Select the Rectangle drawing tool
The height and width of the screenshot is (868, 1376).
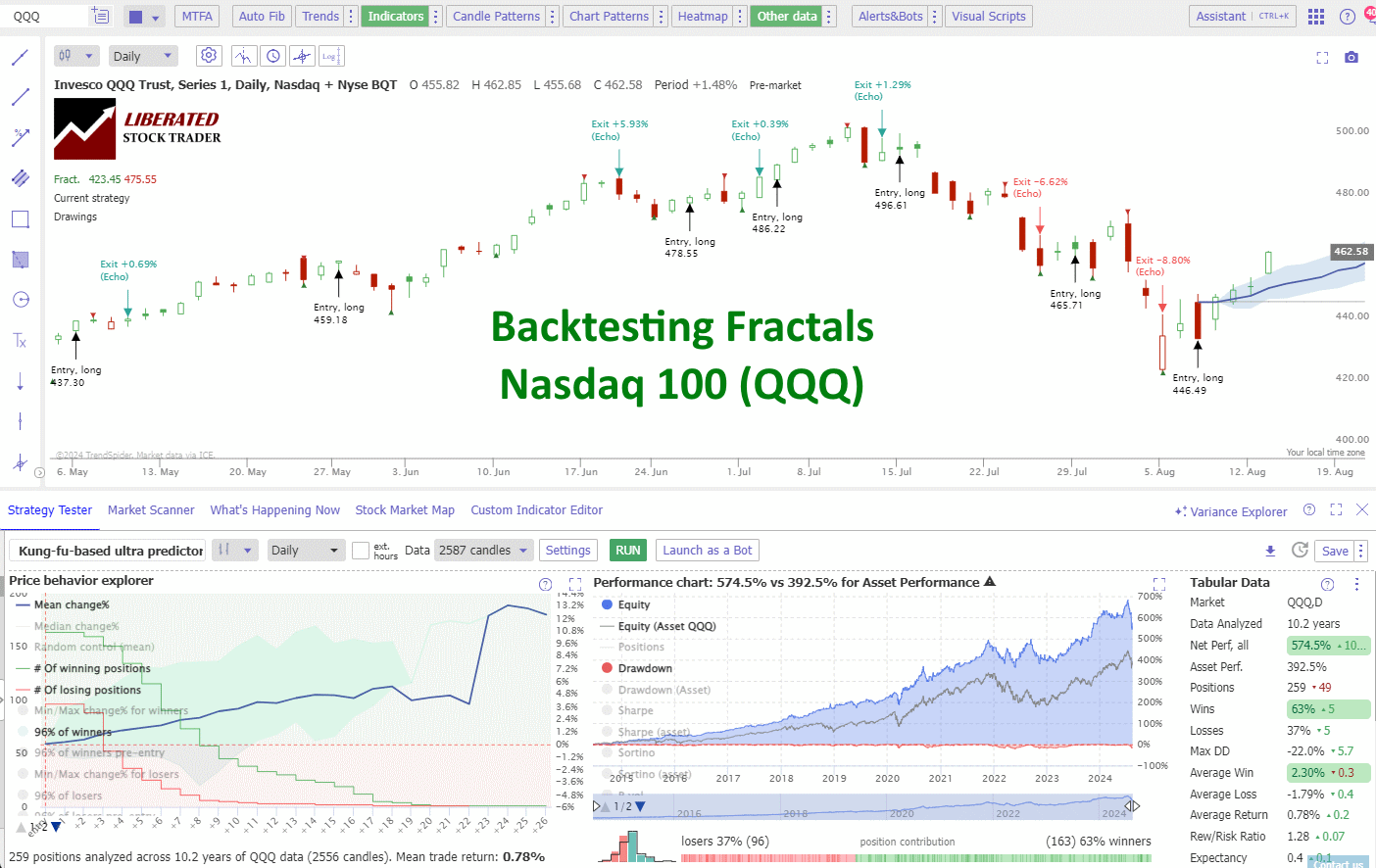pyautogui.click(x=20, y=218)
